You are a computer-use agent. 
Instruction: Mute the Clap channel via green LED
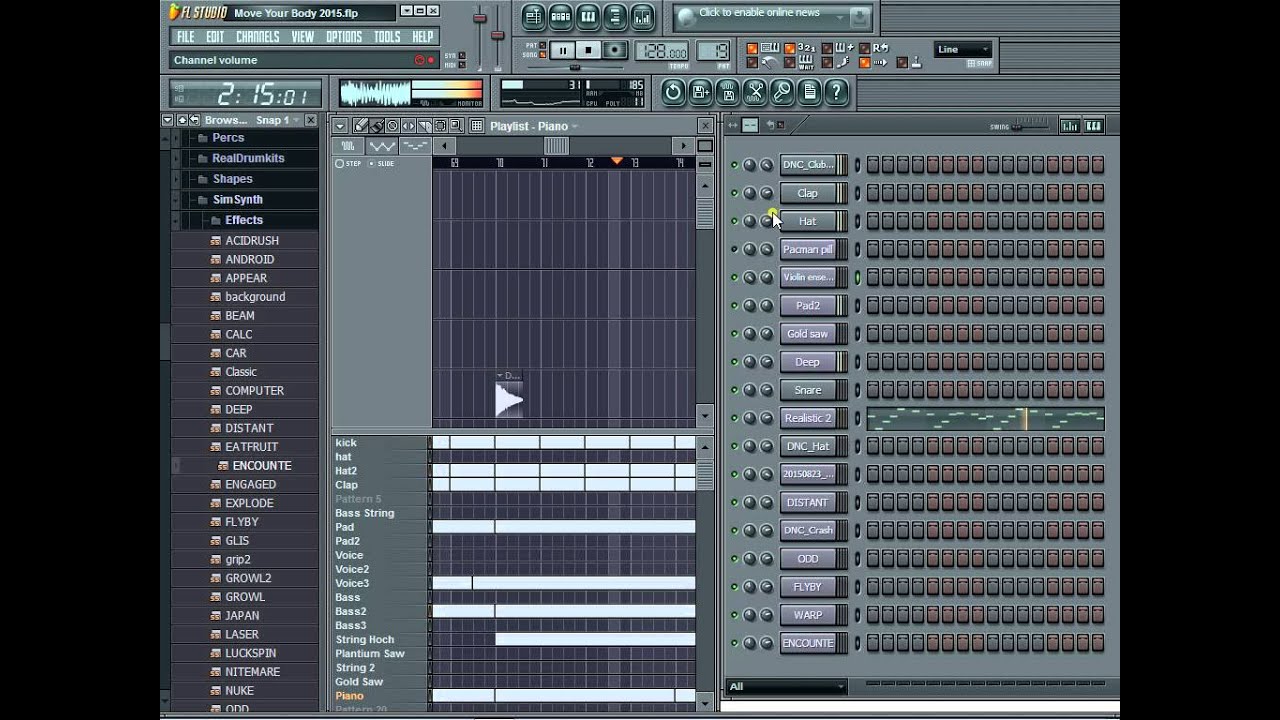734,193
